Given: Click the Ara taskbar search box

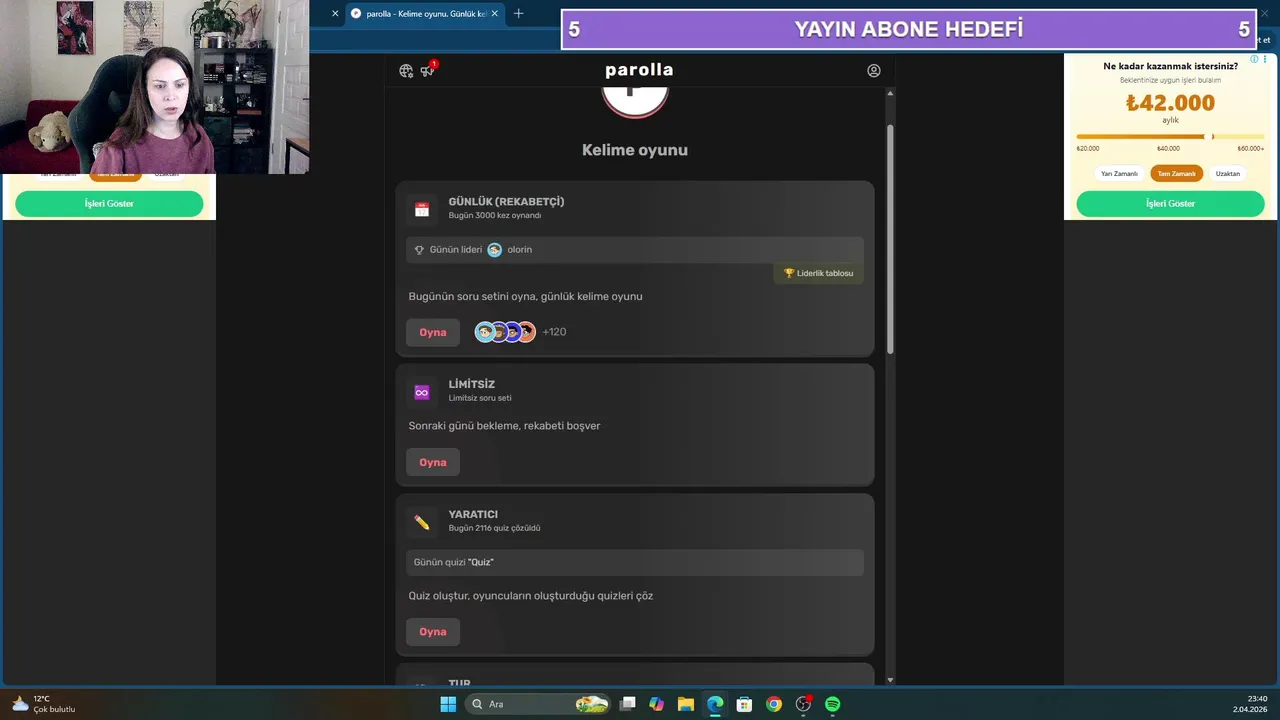Looking at the screenshot, I should click(538, 704).
